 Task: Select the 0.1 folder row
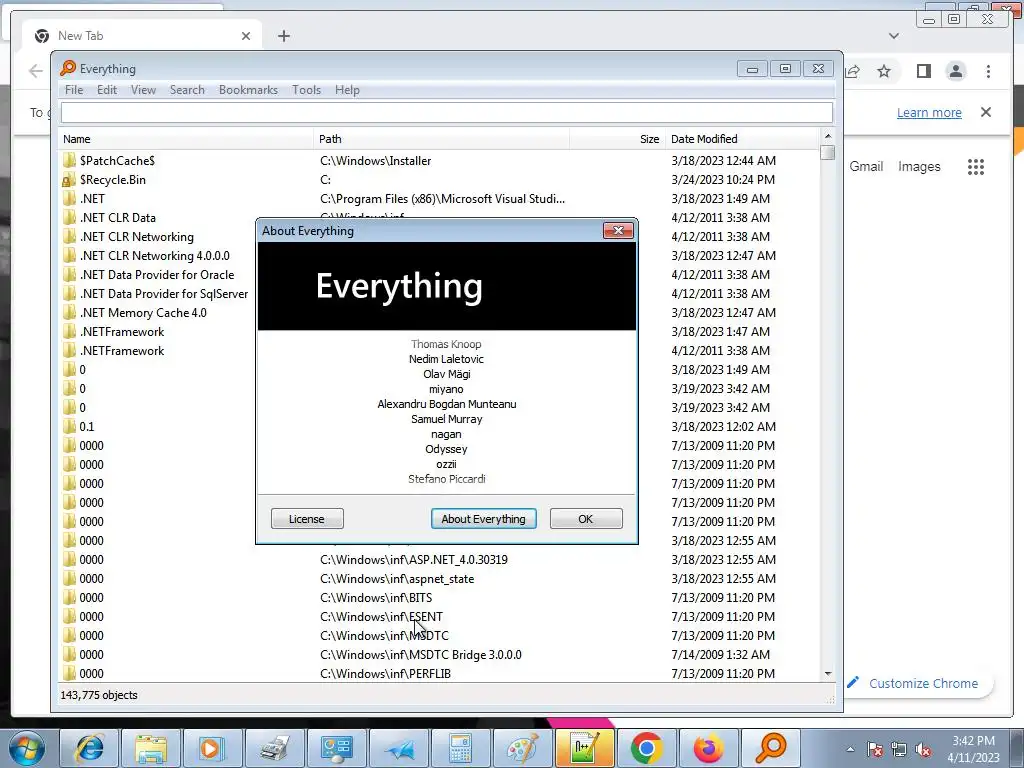(439, 426)
